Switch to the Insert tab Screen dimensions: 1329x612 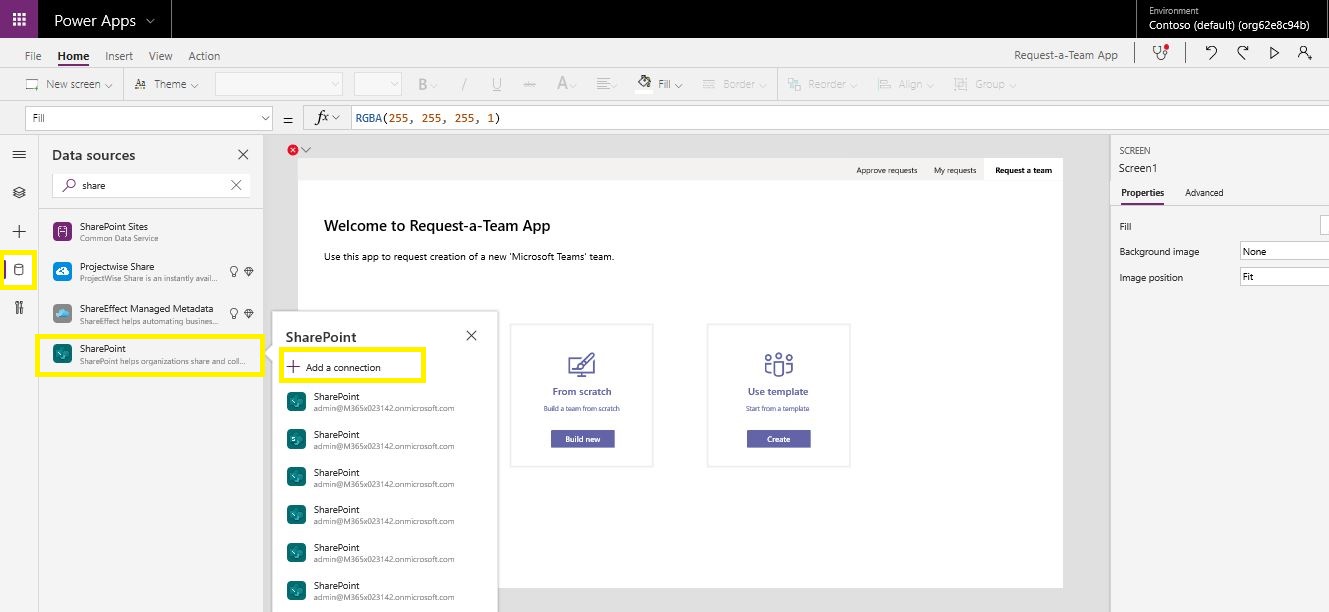[x=119, y=56]
